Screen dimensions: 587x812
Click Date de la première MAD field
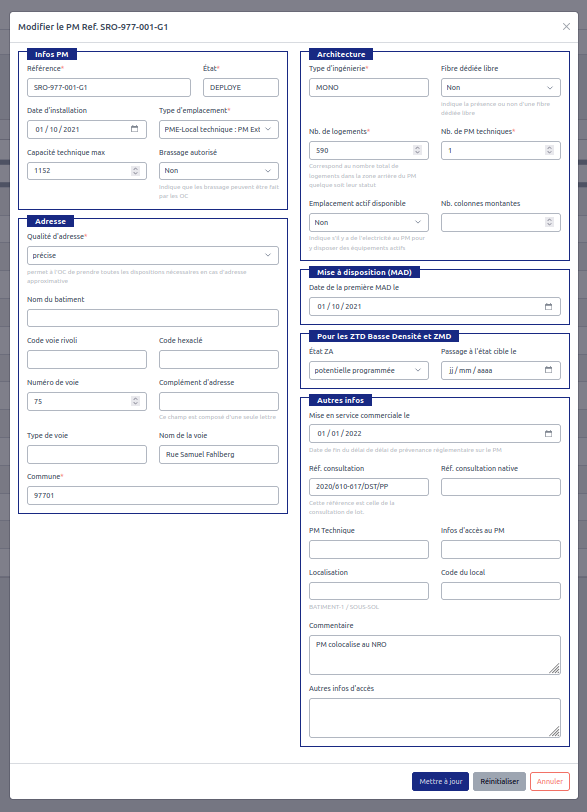point(435,307)
